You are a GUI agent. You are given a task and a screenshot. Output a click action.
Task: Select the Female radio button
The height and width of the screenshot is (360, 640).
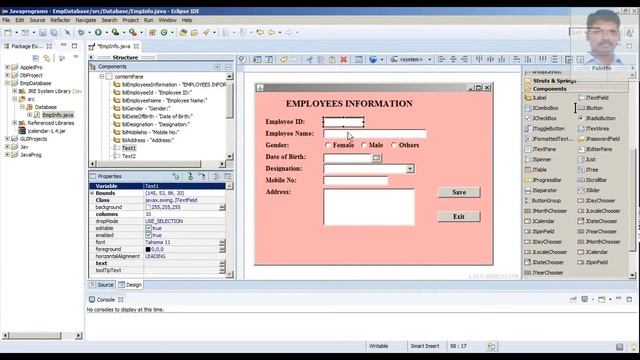(328, 145)
